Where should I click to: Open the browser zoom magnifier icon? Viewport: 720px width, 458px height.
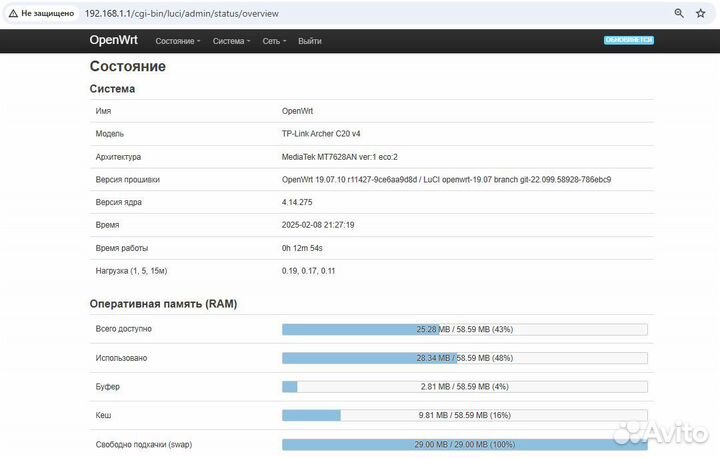point(679,13)
